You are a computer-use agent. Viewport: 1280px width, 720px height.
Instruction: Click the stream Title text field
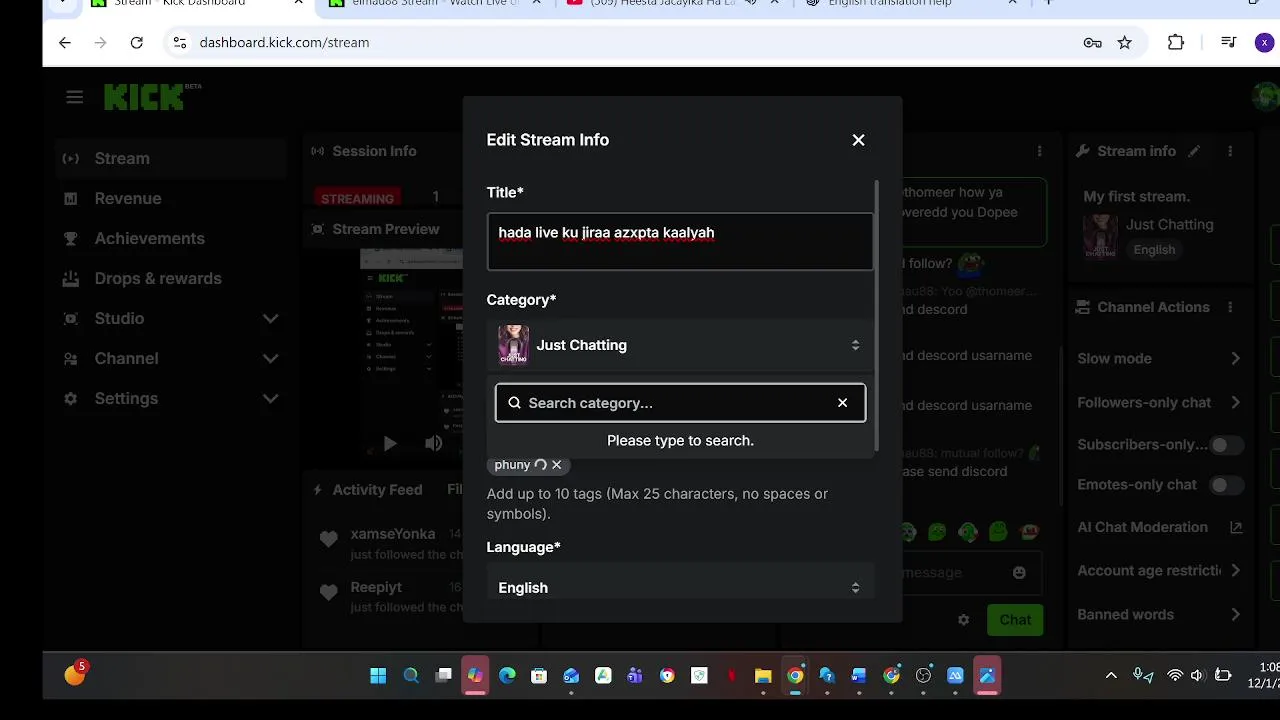(x=680, y=241)
